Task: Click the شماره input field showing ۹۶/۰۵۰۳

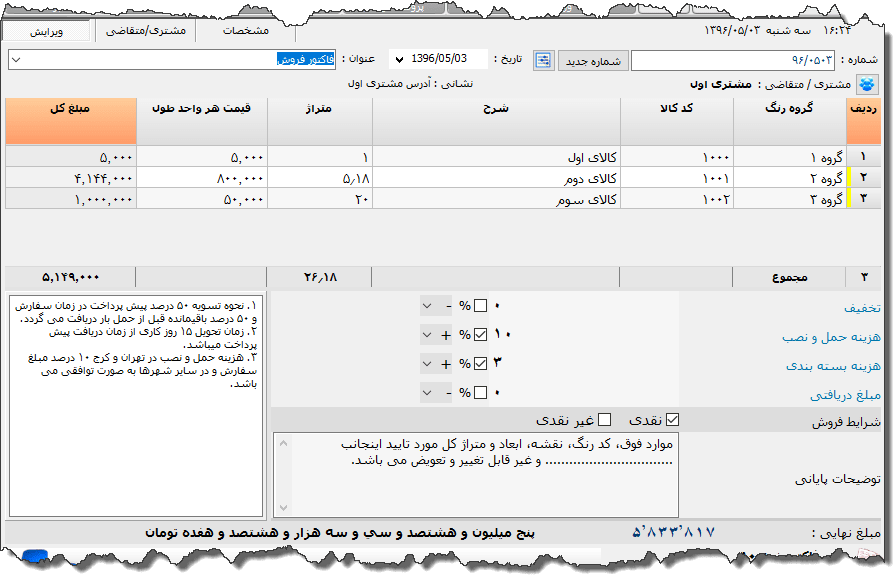Action: (733, 60)
